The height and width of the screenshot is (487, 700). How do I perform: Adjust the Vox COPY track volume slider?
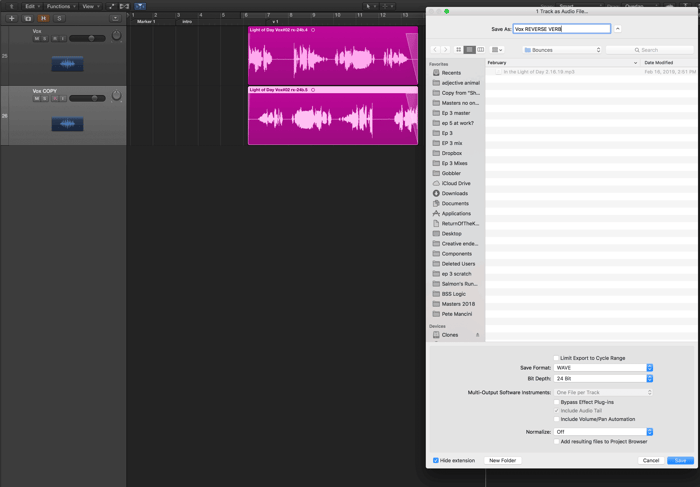click(x=87, y=99)
